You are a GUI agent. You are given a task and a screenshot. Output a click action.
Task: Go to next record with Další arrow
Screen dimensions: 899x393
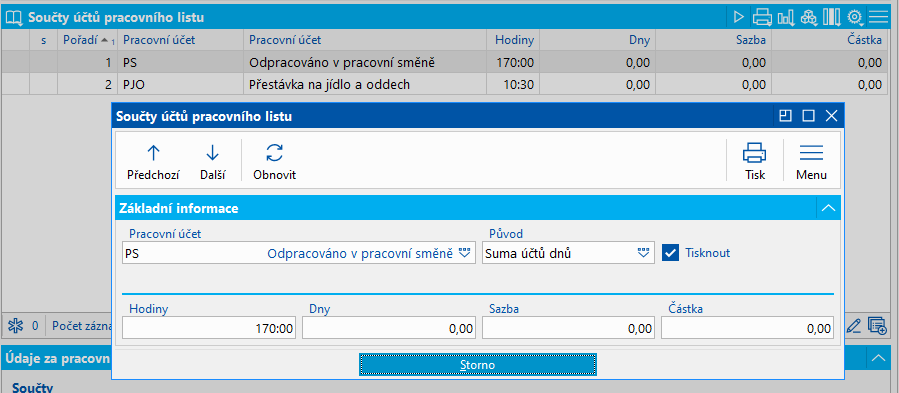point(212,153)
